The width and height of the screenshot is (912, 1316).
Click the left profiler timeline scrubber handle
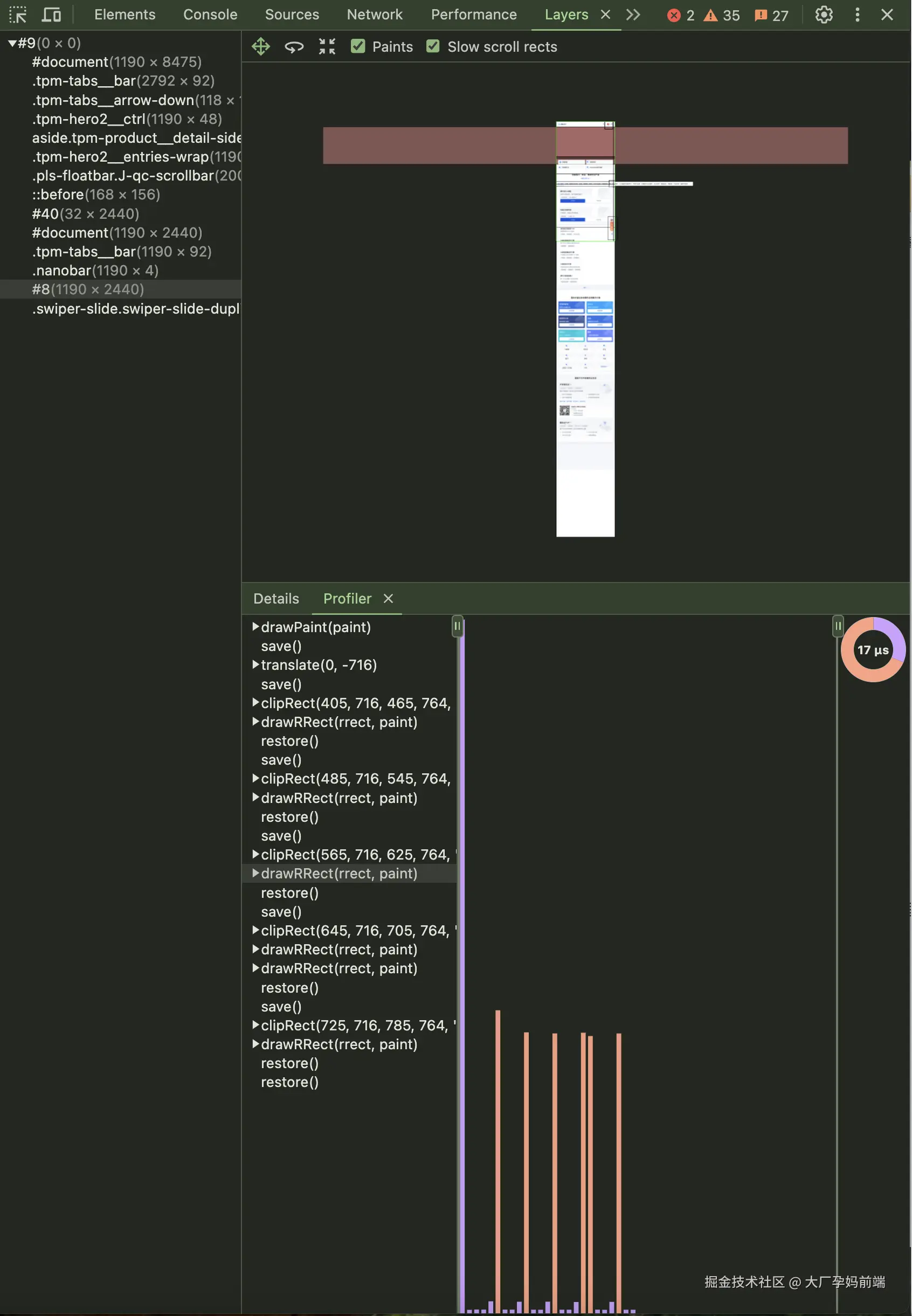(458, 626)
